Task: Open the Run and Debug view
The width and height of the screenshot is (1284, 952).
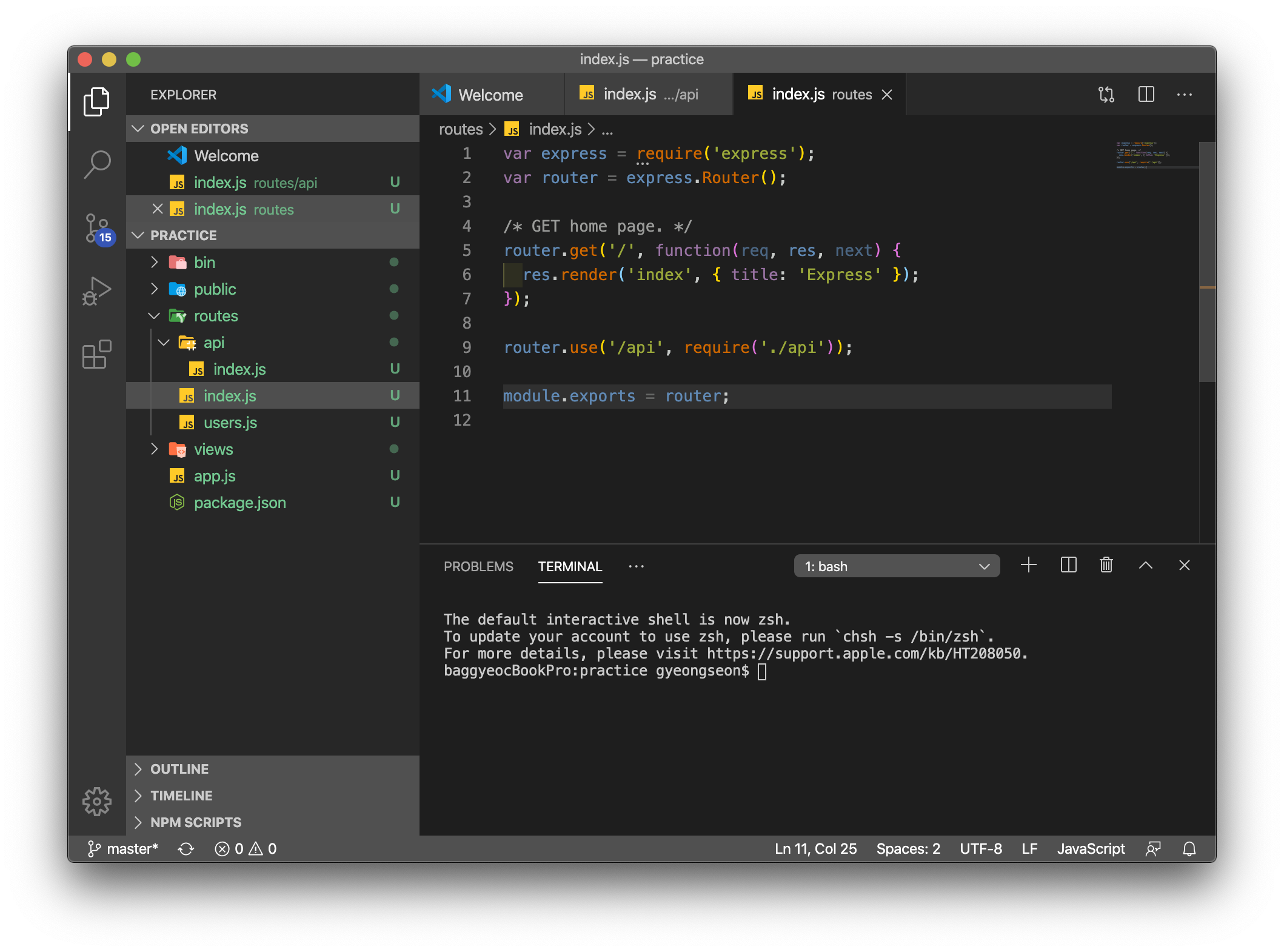Action: (x=97, y=292)
